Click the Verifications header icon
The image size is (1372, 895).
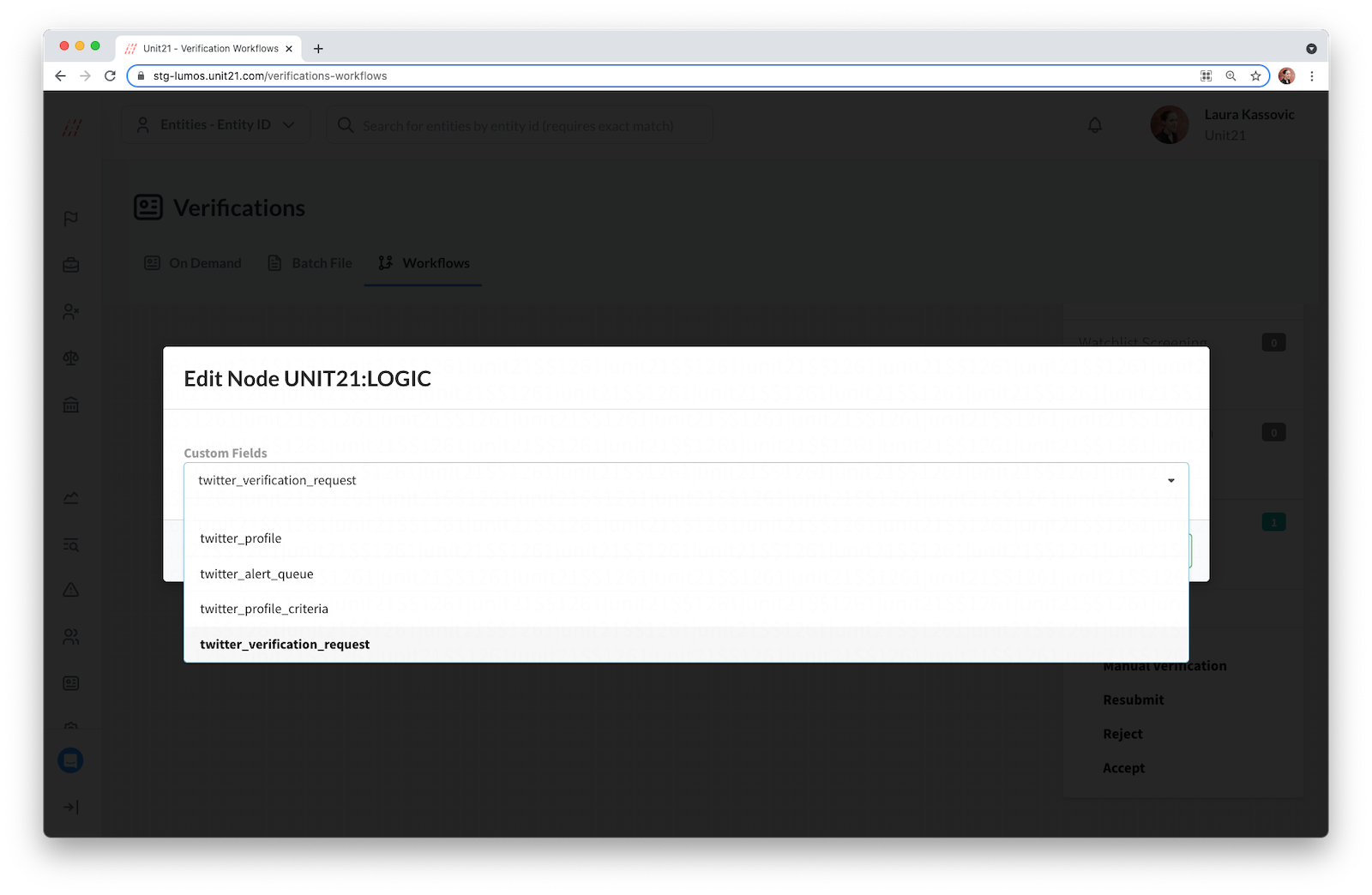click(x=148, y=207)
